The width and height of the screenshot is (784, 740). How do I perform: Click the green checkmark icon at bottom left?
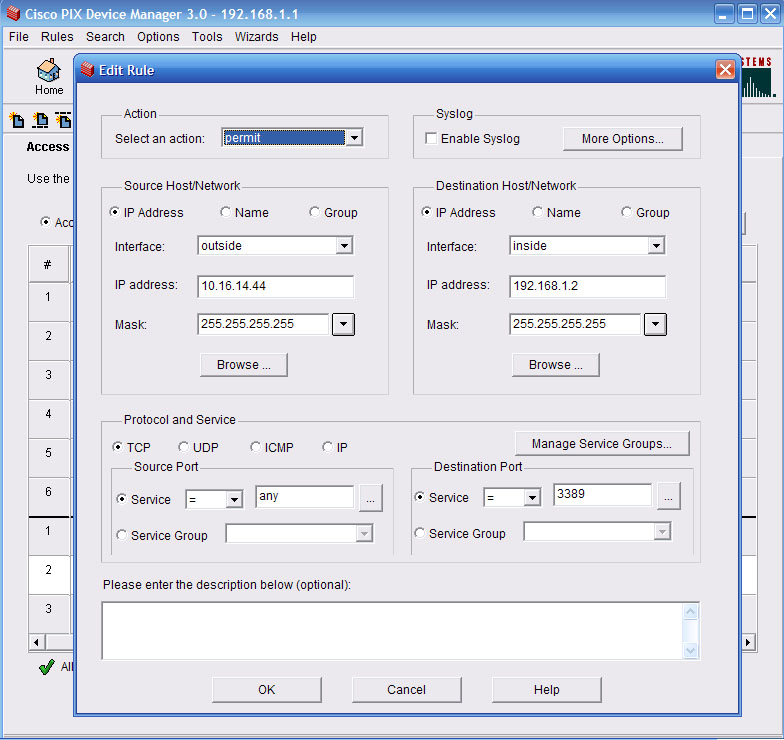[x=46, y=666]
